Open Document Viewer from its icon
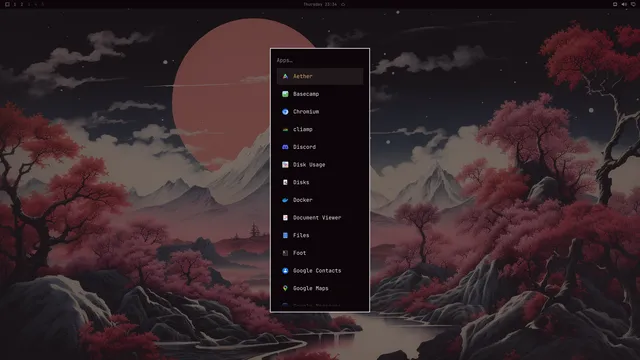Image resolution: width=640 pixels, height=360 pixels. [x=285, y=218]
